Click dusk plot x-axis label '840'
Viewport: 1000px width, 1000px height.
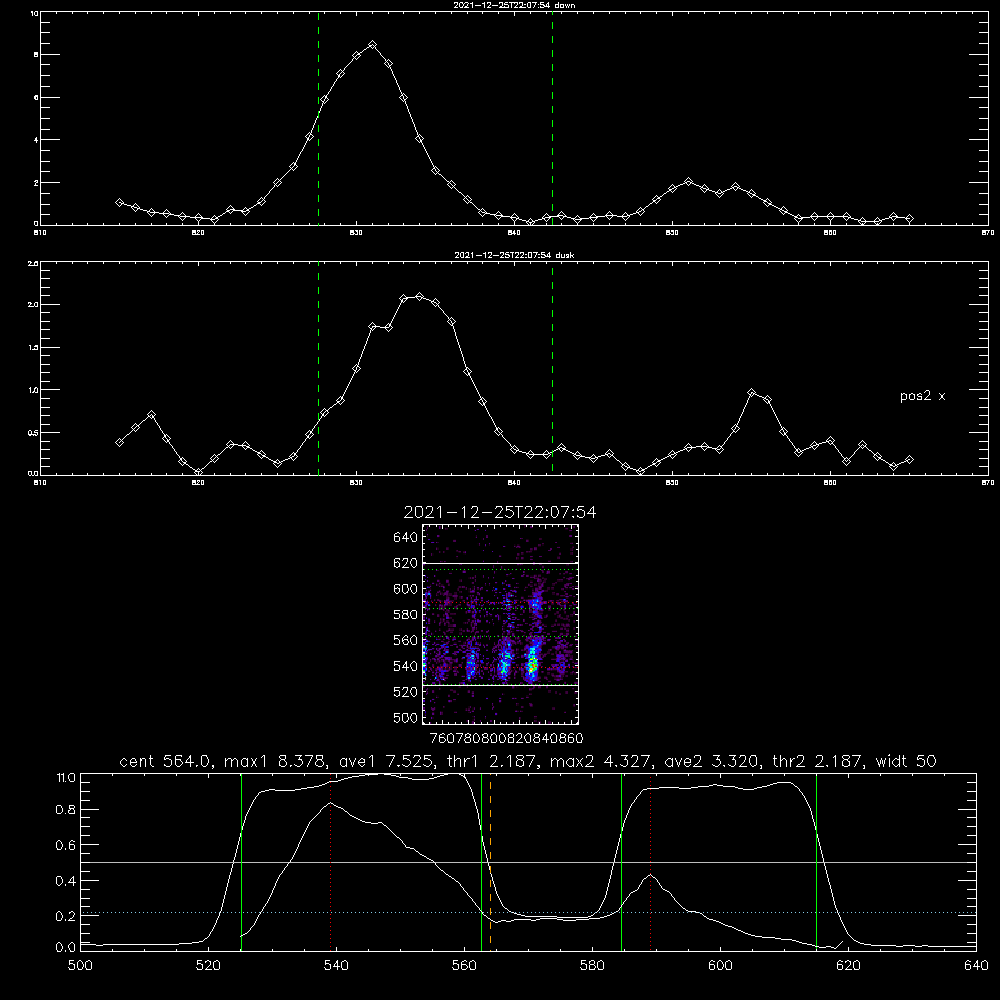[x=514, y=483]
